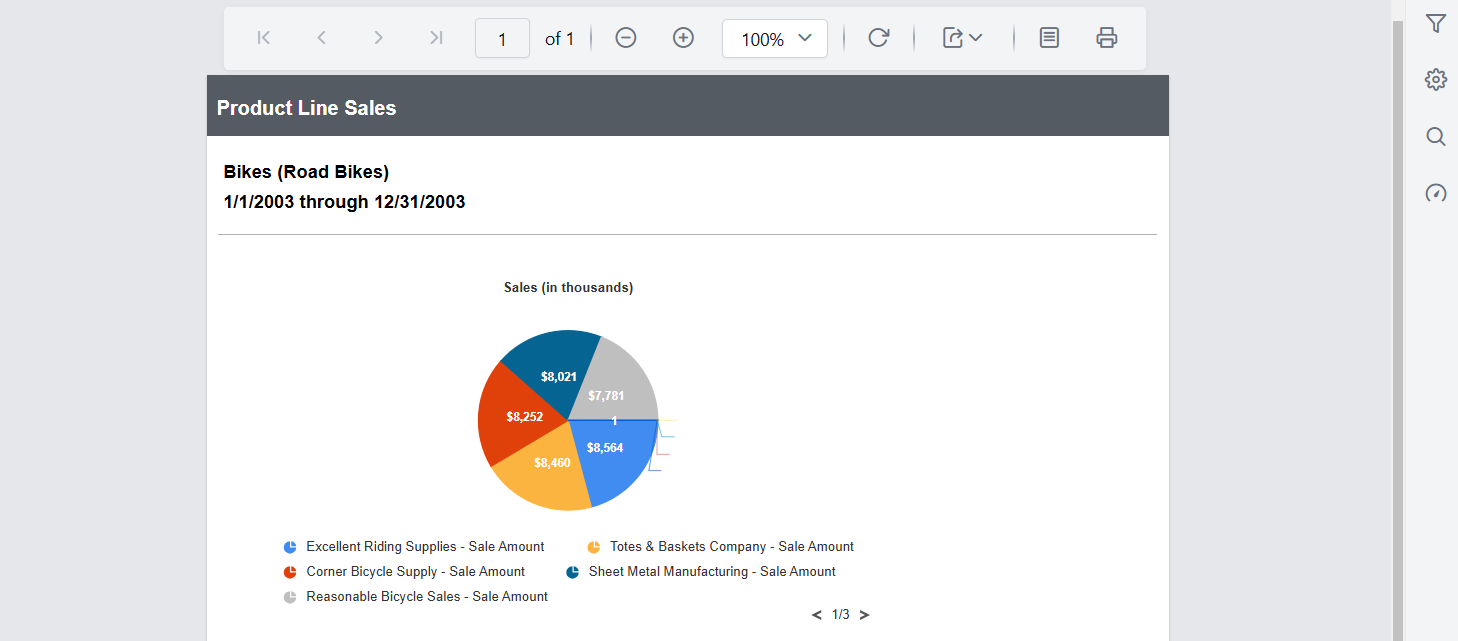Go to the previous chart page
This screenshot has width=1458, height=641.
[816, 614]
